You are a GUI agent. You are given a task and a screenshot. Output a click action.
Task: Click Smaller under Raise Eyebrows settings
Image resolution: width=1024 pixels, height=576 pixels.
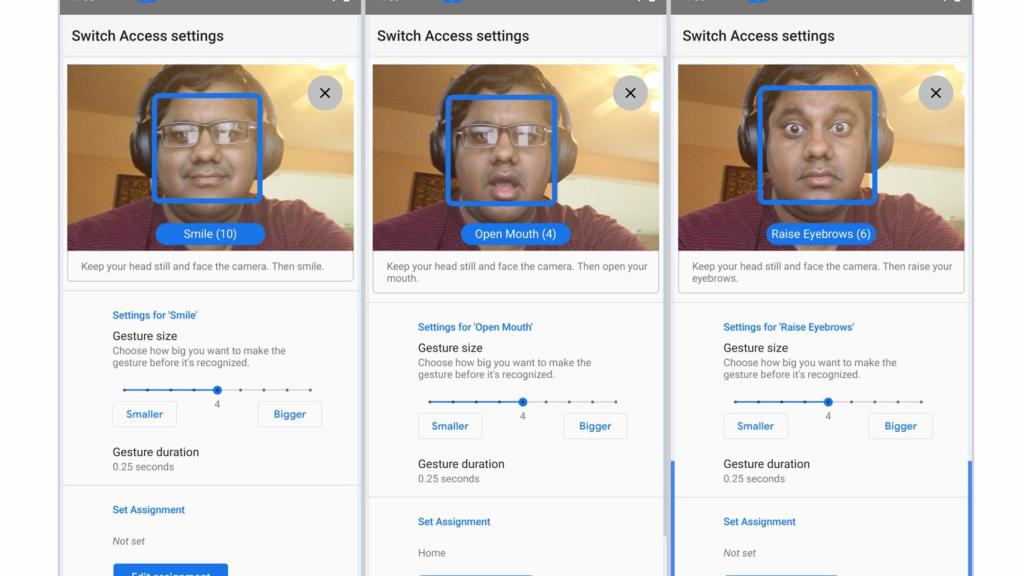click(x=755, y=426)
